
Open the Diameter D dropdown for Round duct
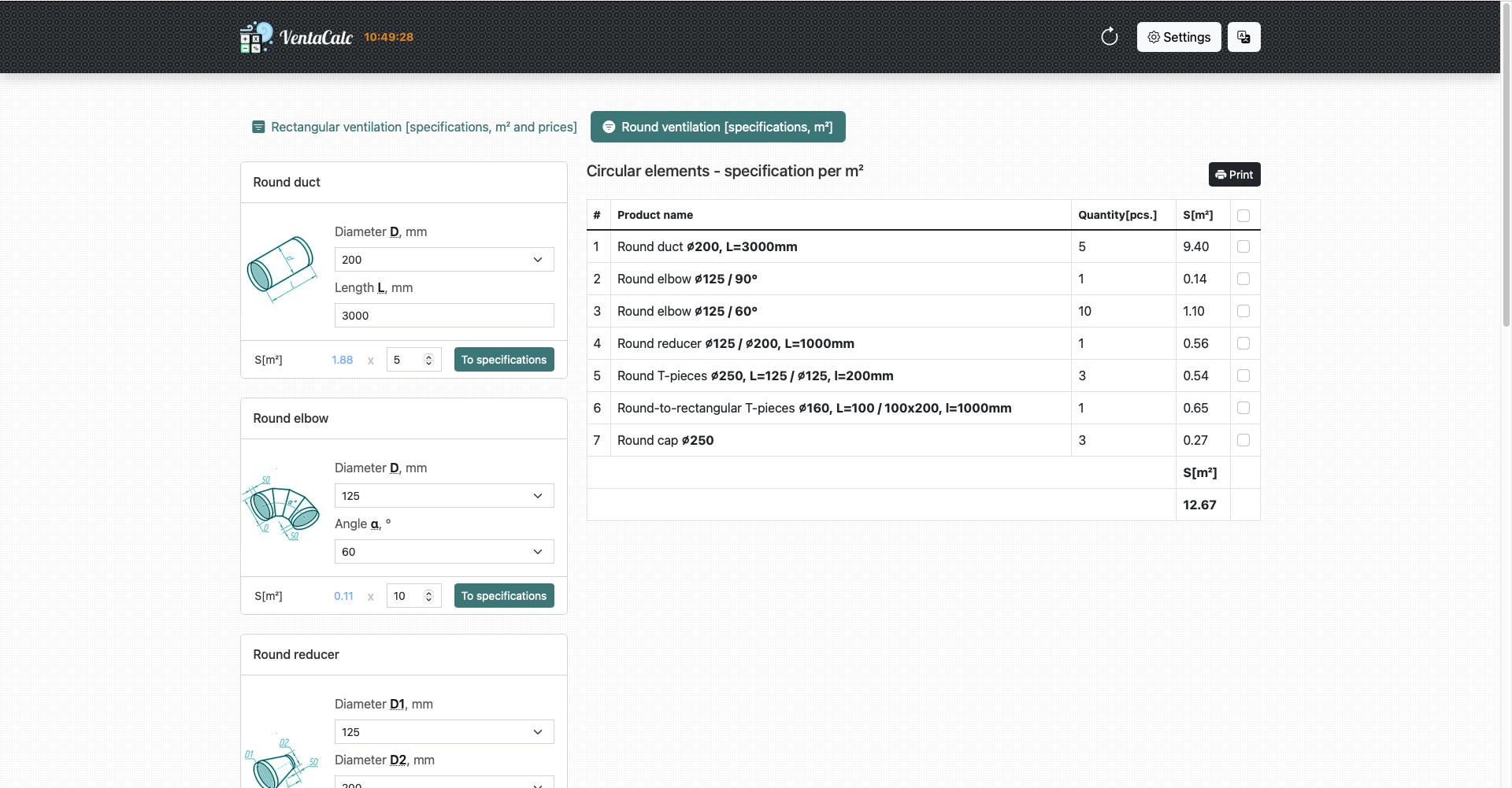point(443,259)
